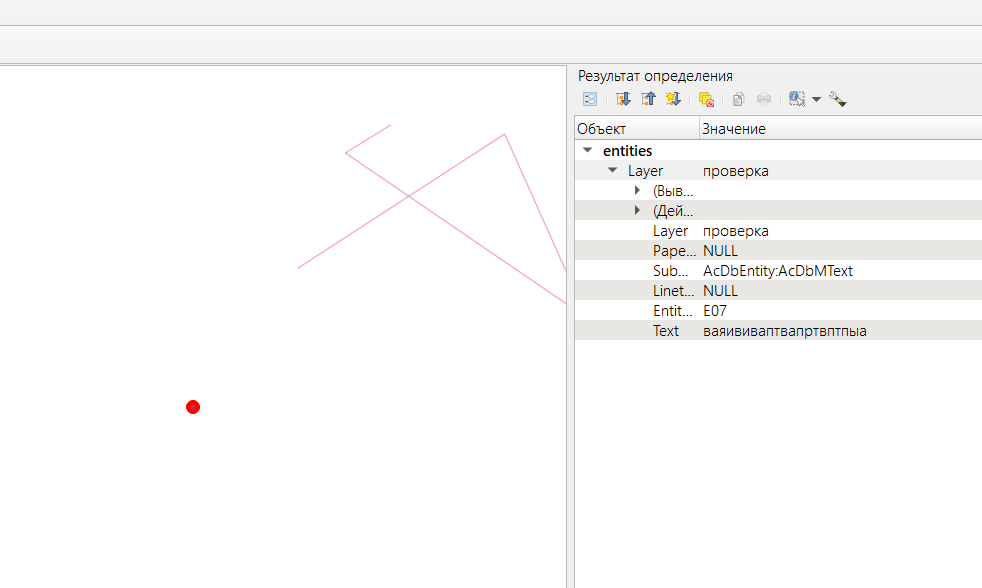Collapse the Layer проверка node
This screenshot has width=982, height=588.
pyautogui.click(x=612, y=170)
